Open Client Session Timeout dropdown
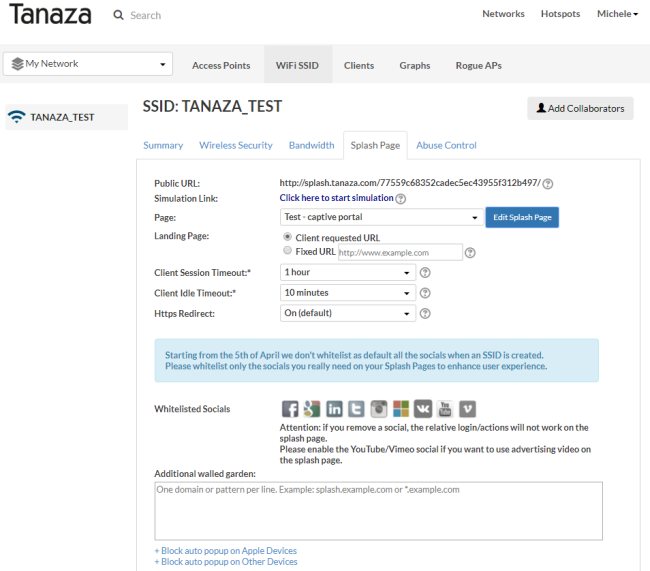The image size is (650, 571). (348, 272)
